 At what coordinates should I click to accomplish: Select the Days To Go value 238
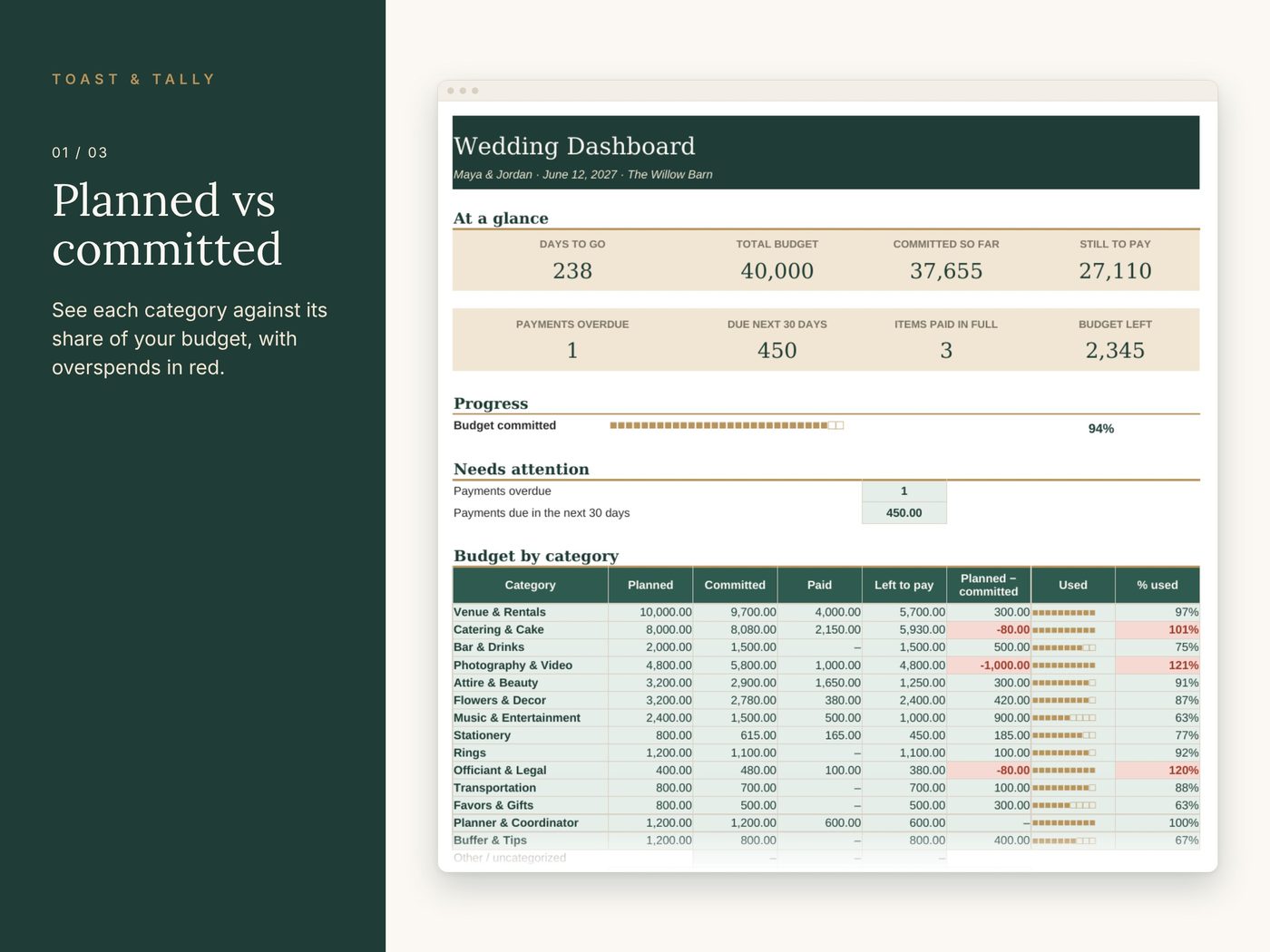click(572, 271)
